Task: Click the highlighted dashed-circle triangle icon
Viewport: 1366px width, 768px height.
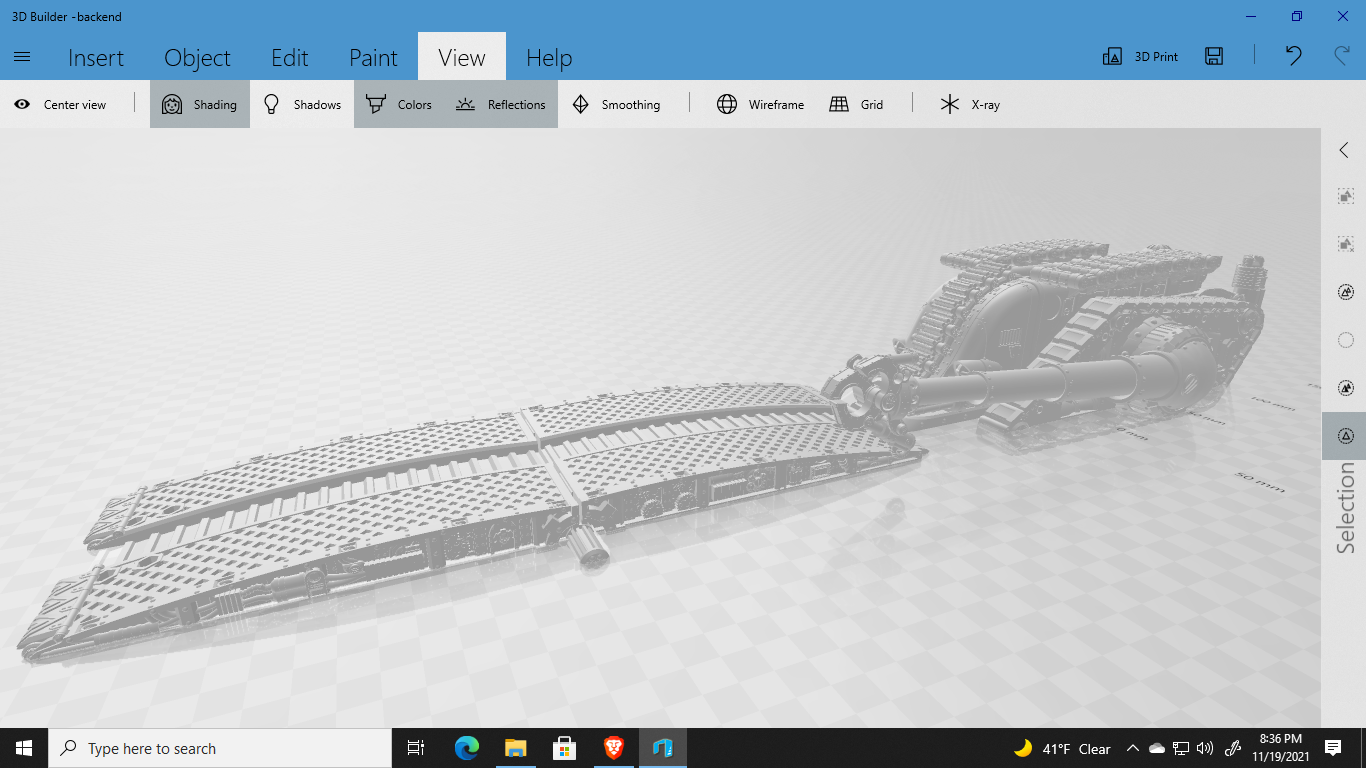Action: [1346, 436]
